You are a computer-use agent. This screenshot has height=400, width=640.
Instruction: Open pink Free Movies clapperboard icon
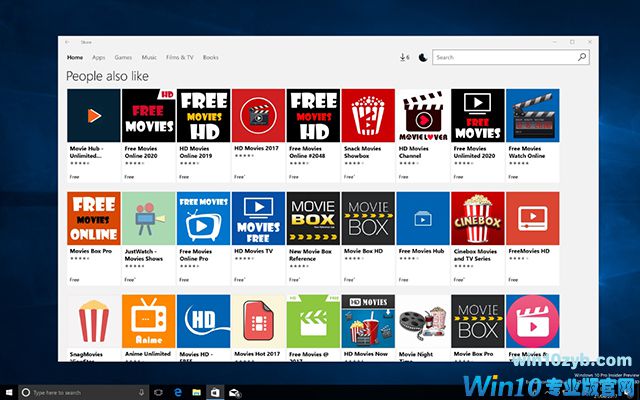tap(533, 321)
